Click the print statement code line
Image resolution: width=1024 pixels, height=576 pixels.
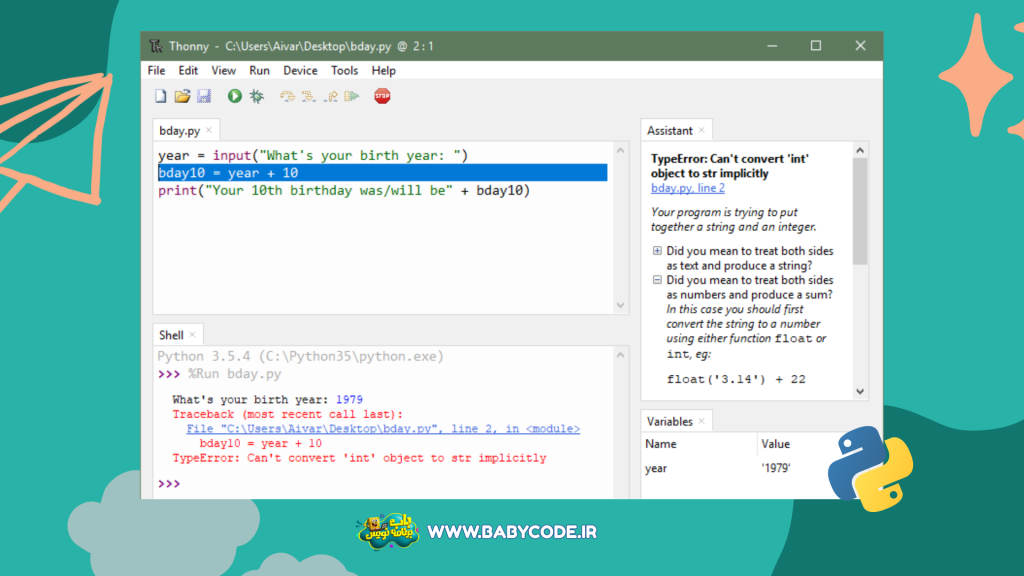pyautogui.click(x=344, y=191)
